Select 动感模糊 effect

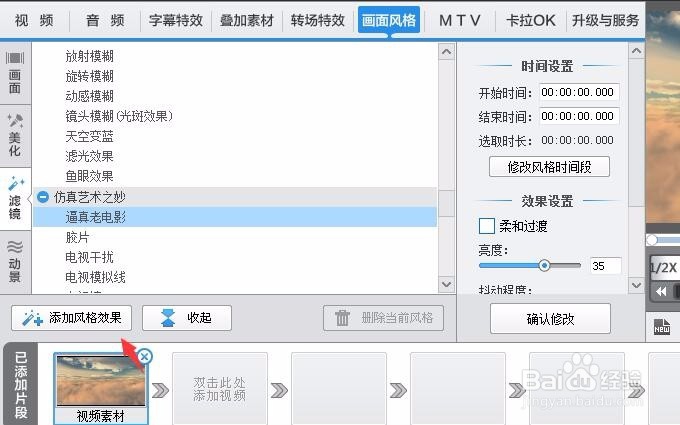click(89, 96)
